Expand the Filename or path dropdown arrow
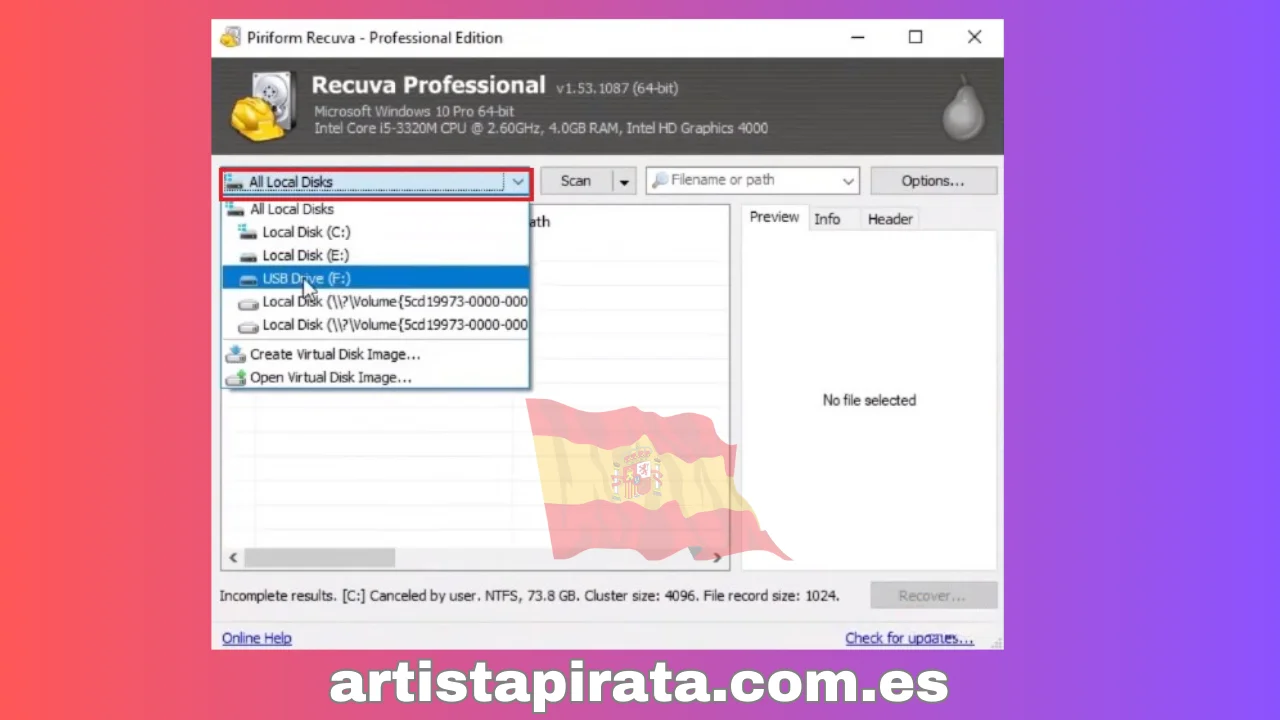This screenshot has width=1280, height=720. pos(848,182)
